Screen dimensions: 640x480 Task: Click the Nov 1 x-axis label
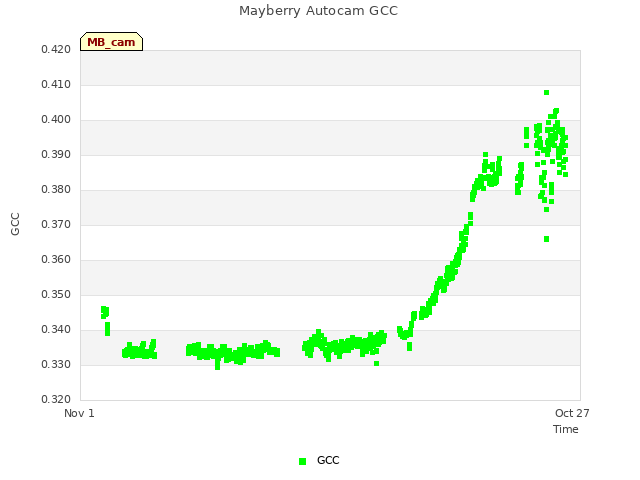tap(79, 413)
